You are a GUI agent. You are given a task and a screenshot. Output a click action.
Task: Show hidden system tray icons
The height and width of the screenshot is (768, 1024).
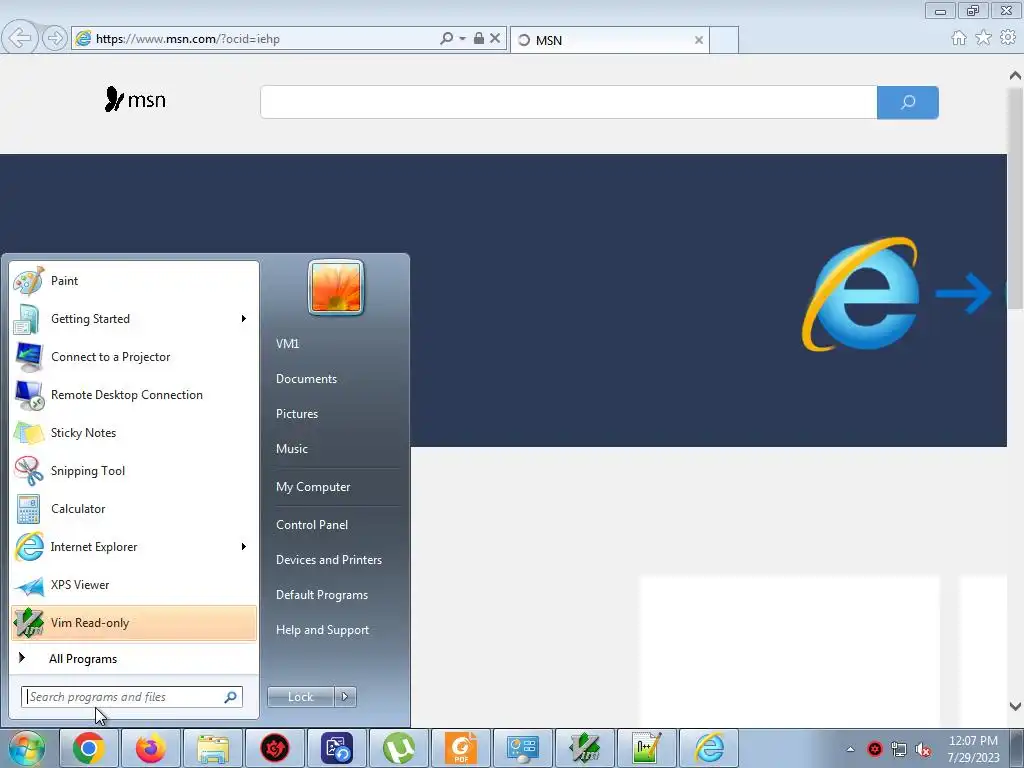click(850, 749)
